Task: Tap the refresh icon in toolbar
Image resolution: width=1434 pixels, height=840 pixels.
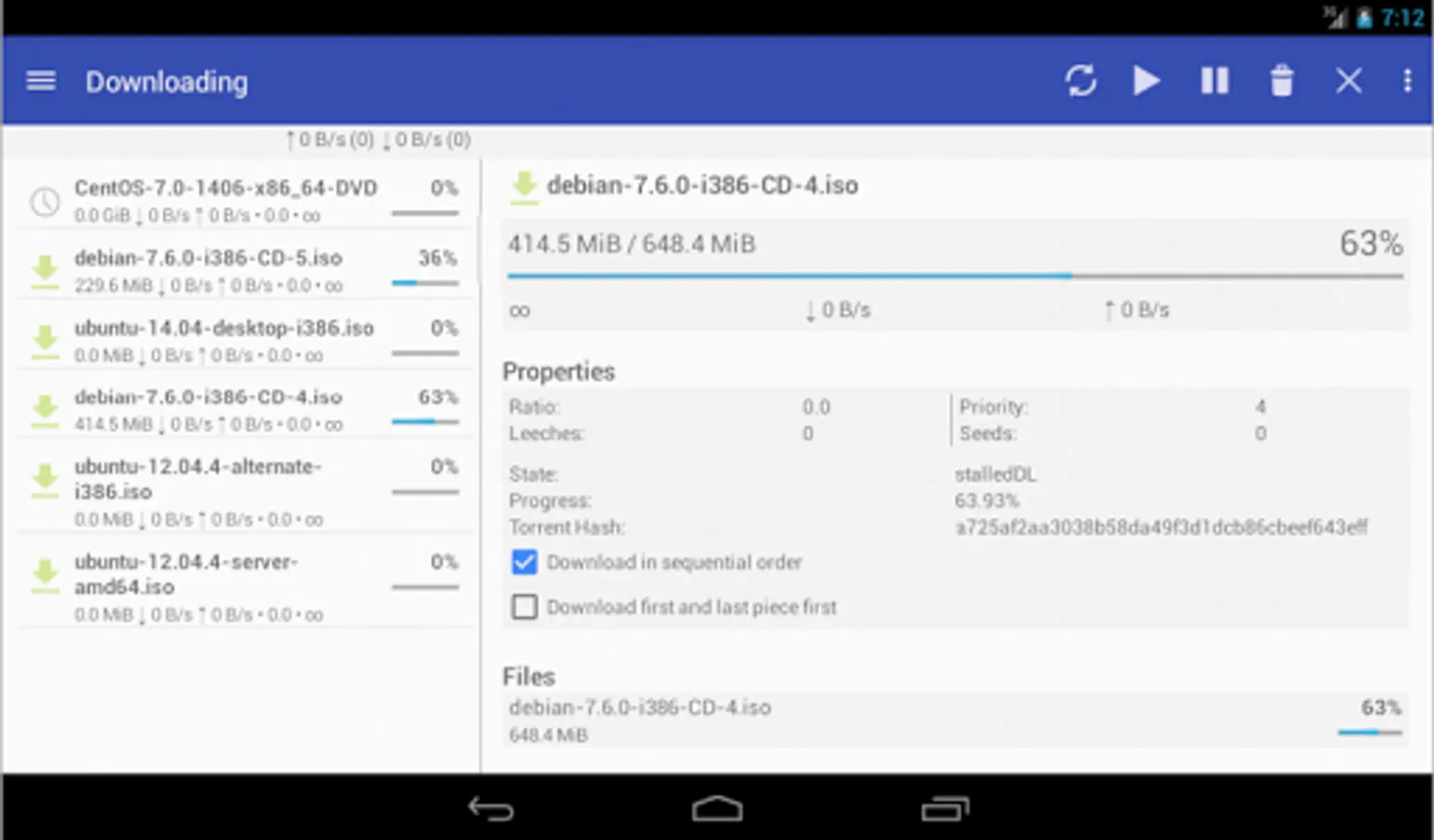Action: click(x=1080, y=80)
